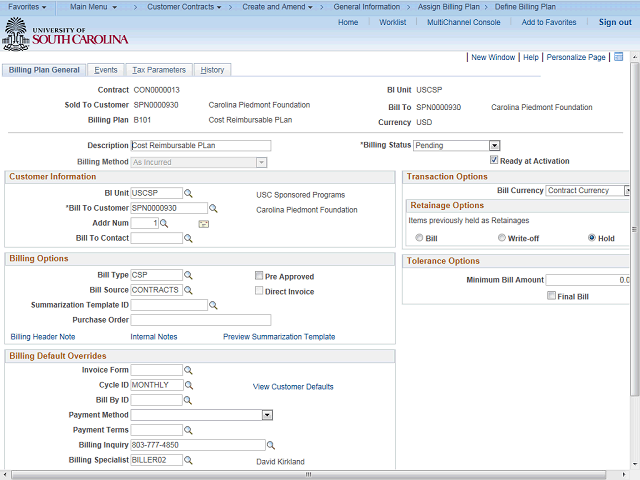Toggle Ready at Activation checkbox
640x480 pixels.
[x=494, y=160]
